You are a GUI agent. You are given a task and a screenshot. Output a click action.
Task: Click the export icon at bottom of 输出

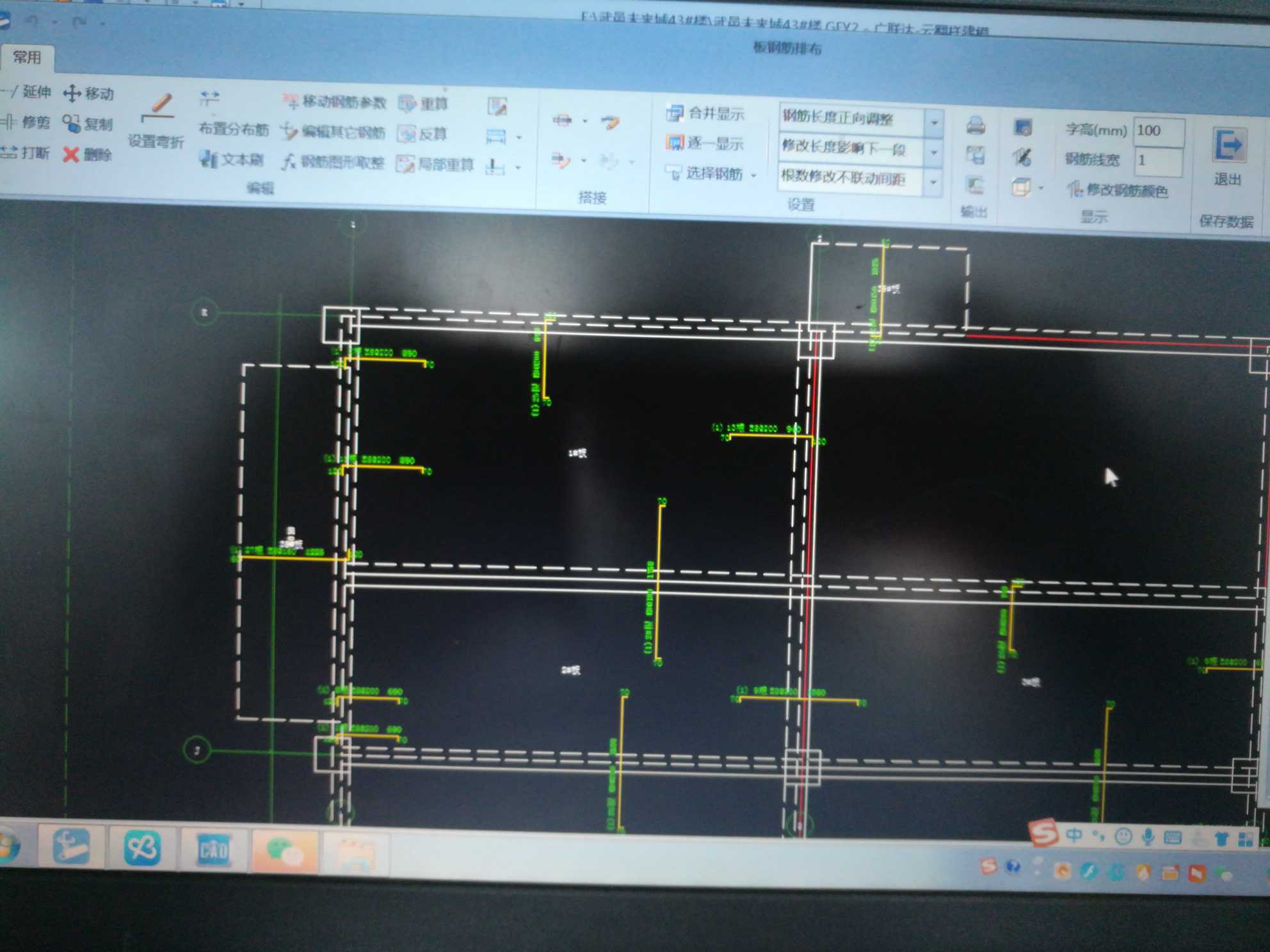tap(974, 186)
